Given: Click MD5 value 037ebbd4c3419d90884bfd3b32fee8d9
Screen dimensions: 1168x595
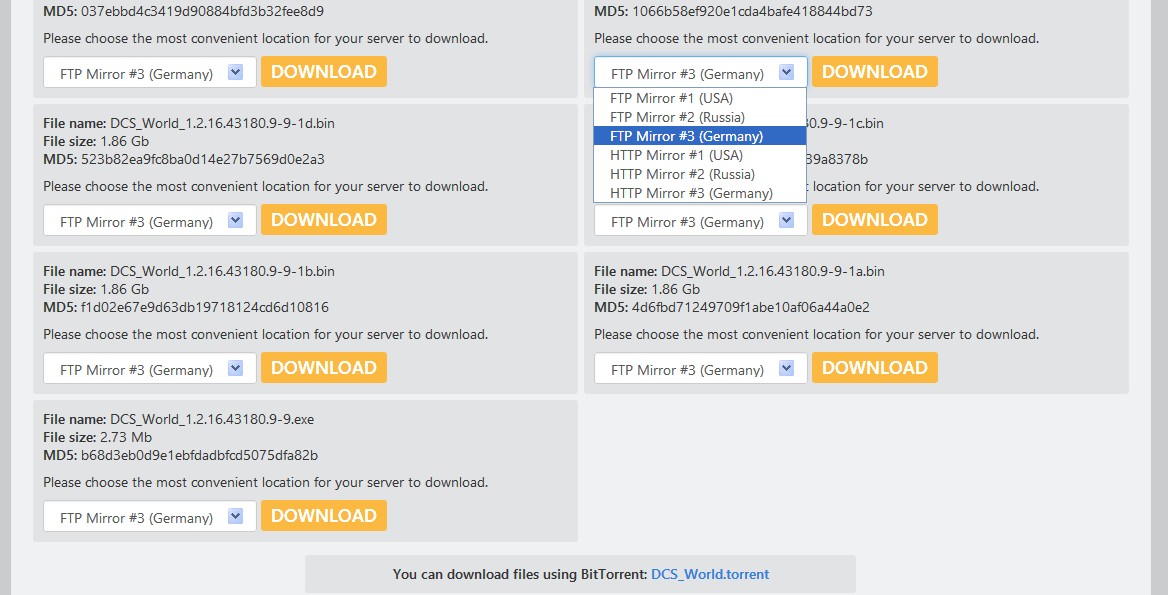Looking at the screenshot, I should point(203,12).
